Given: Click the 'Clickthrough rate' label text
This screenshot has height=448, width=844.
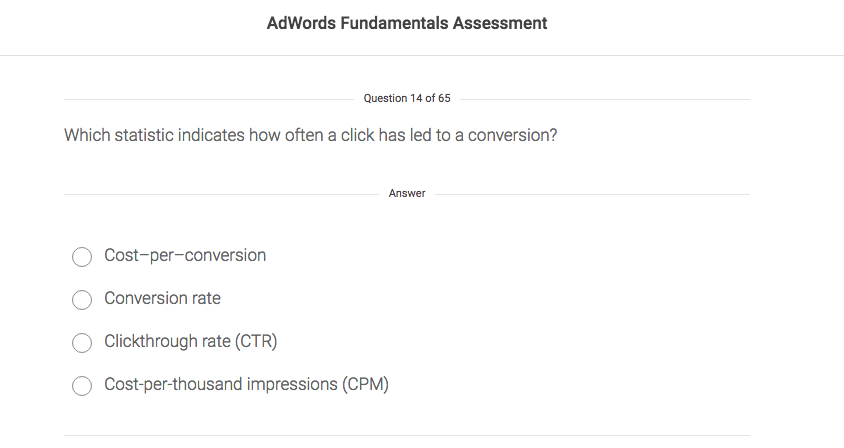Looking at the screenshot, I should 167,341.
